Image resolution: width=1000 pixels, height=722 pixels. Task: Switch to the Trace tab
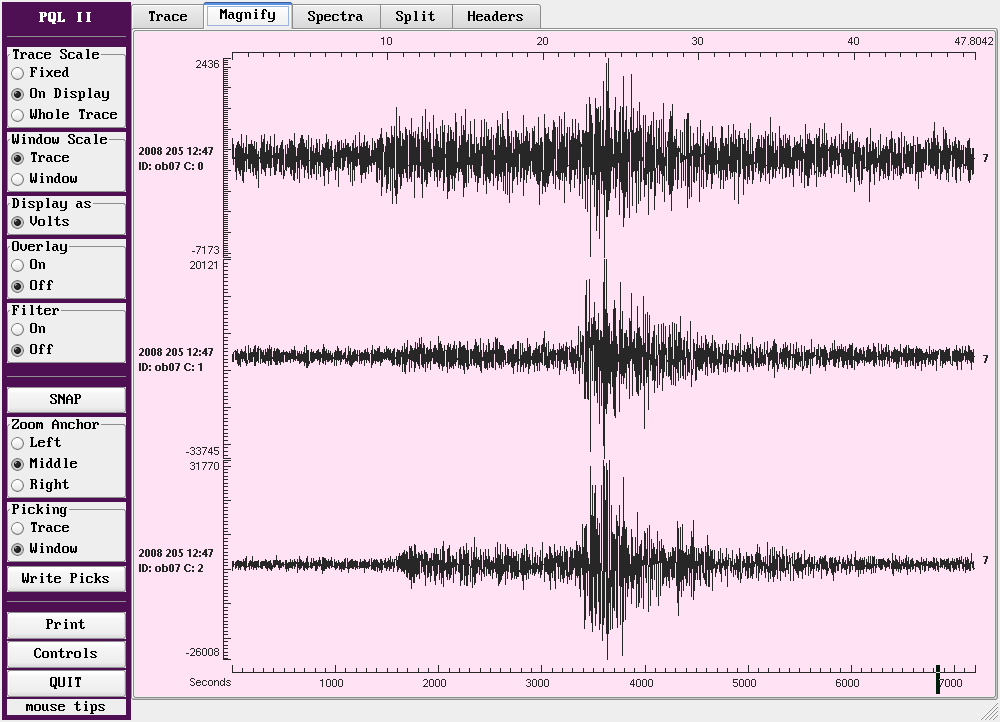coord(167,16)
